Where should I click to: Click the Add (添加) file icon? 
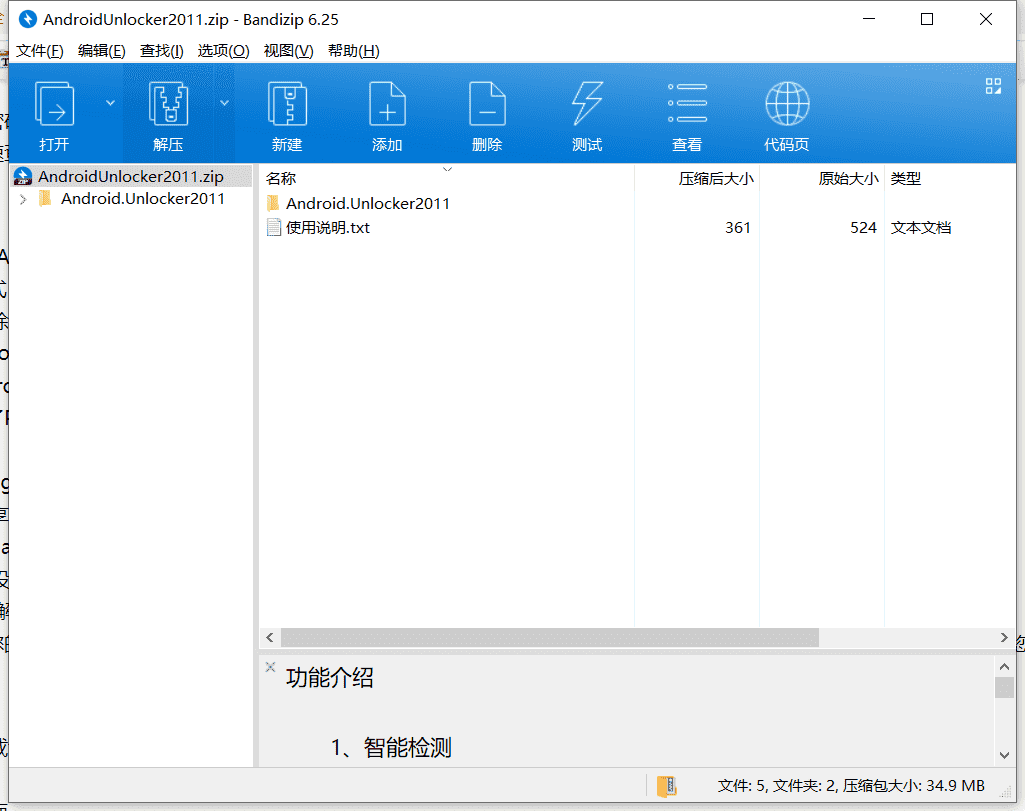click(387, 104)
